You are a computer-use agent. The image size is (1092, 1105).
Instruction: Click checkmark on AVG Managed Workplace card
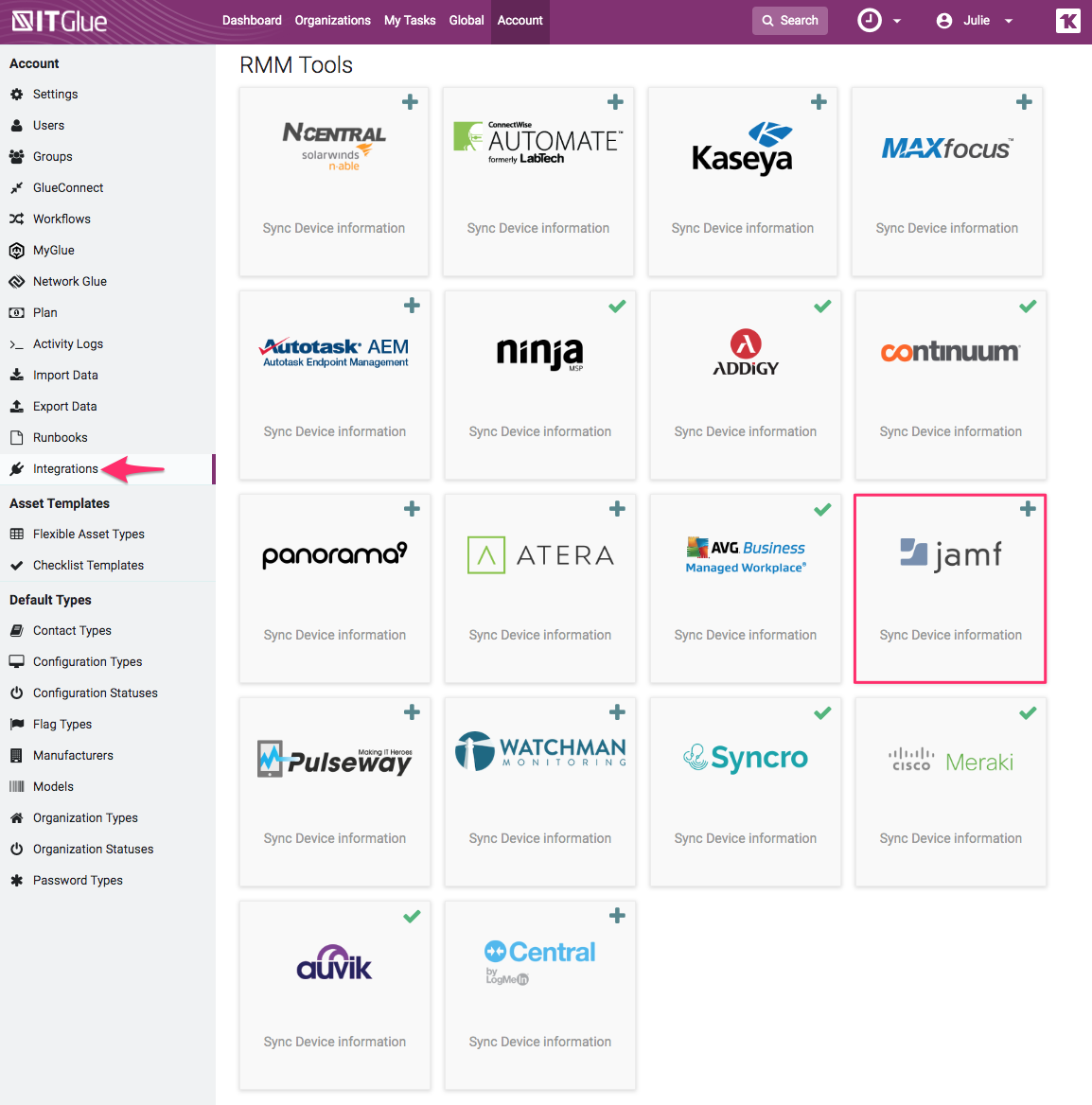click(x=822, y=510)
